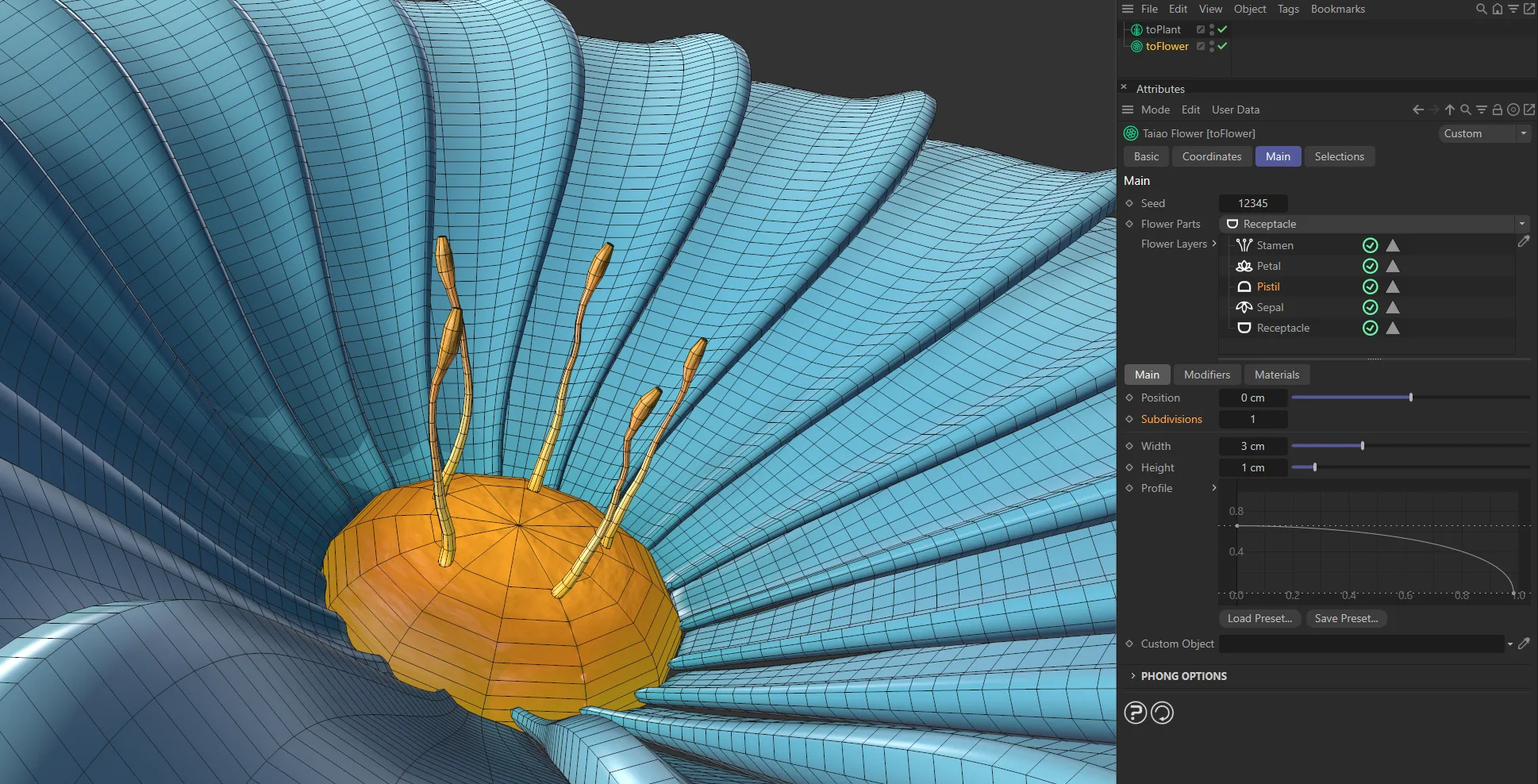Screen dimensions: 1538x784
Task: Toggle Pistil layer's green enable circle
Action: pyautogui.click(x=1371, y=286)
